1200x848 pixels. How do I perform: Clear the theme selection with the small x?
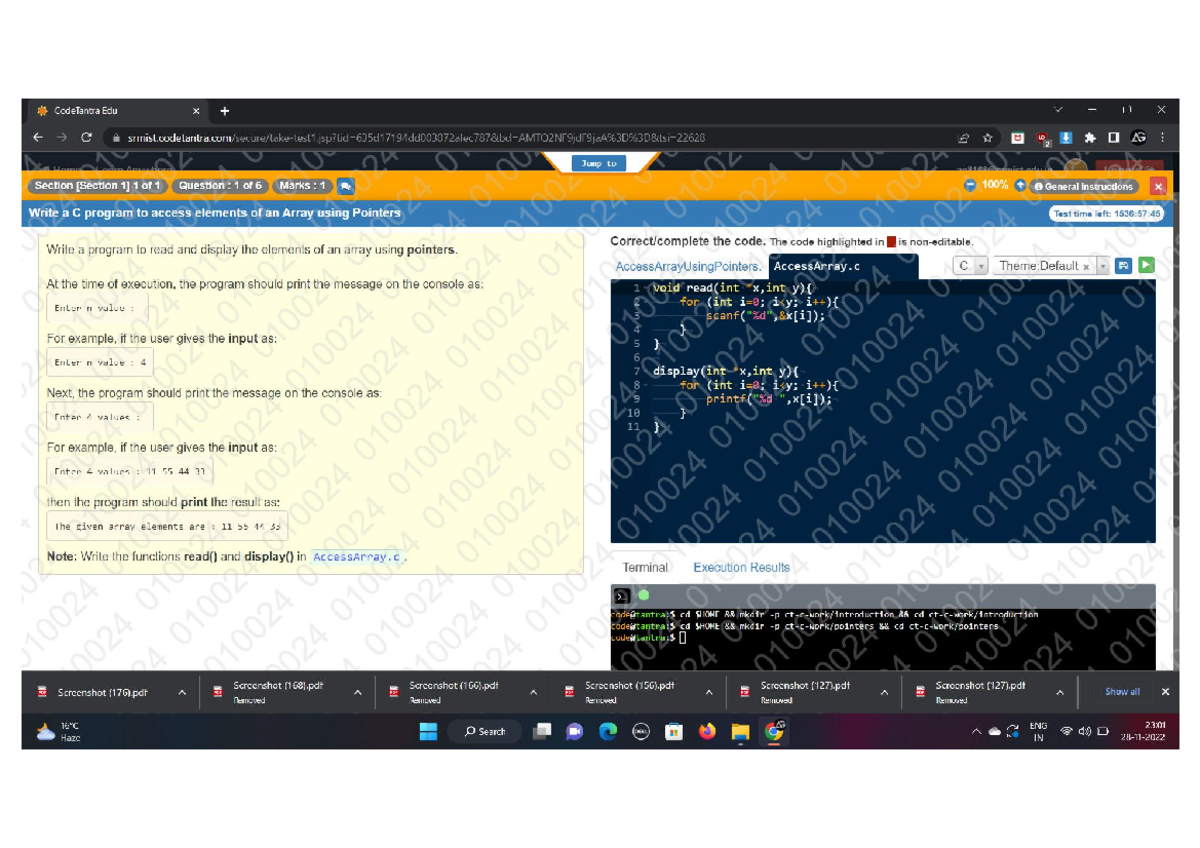pyautogui.click(x=1086, y=267)
